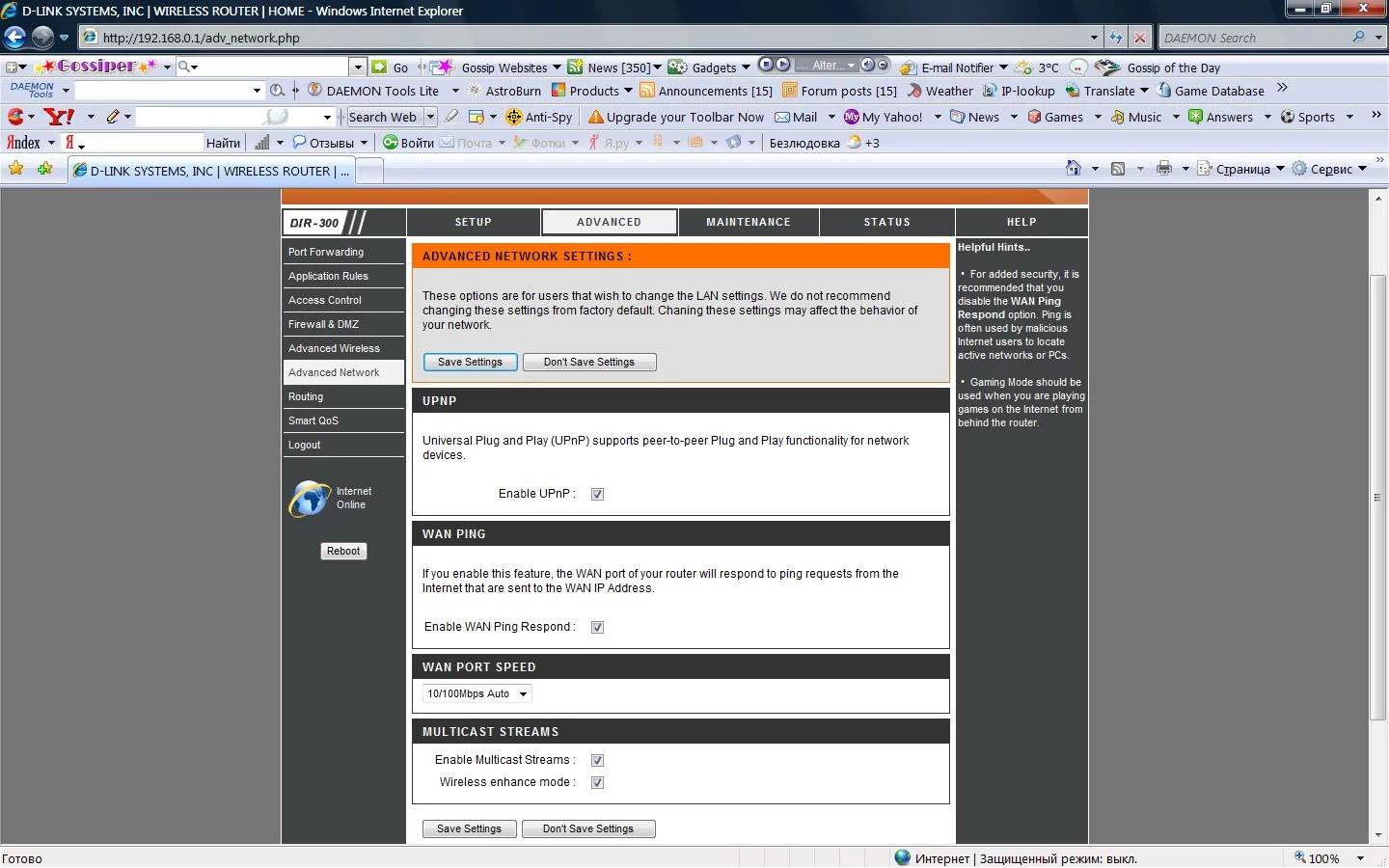The height and width of the screenshot is (868, 1389).
Task: Toggle the Enable Multicast Streams checkbox
Action: coord(597,760)
